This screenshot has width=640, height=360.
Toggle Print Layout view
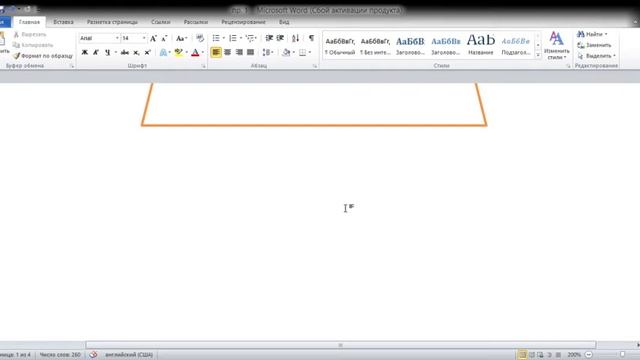(522, 355)
